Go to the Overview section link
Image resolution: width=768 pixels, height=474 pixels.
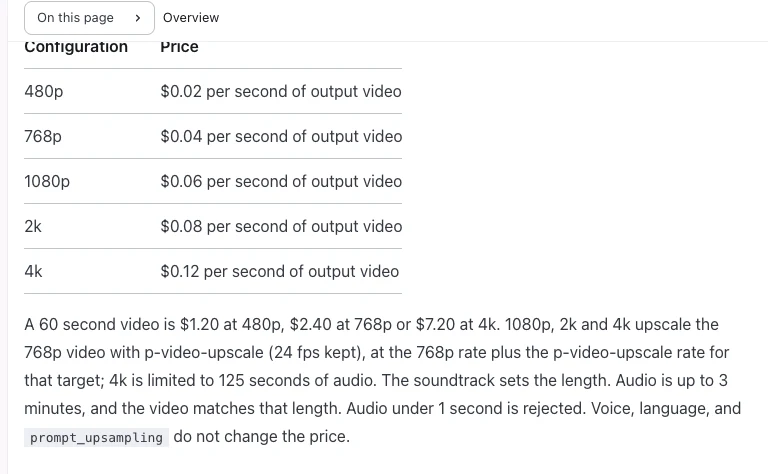tap(191, 18)
